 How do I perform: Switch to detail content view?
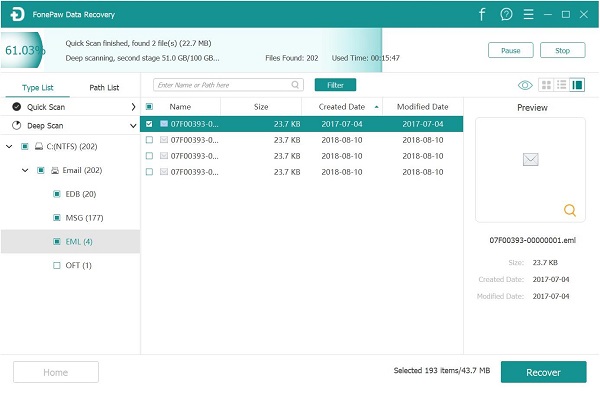577,85
